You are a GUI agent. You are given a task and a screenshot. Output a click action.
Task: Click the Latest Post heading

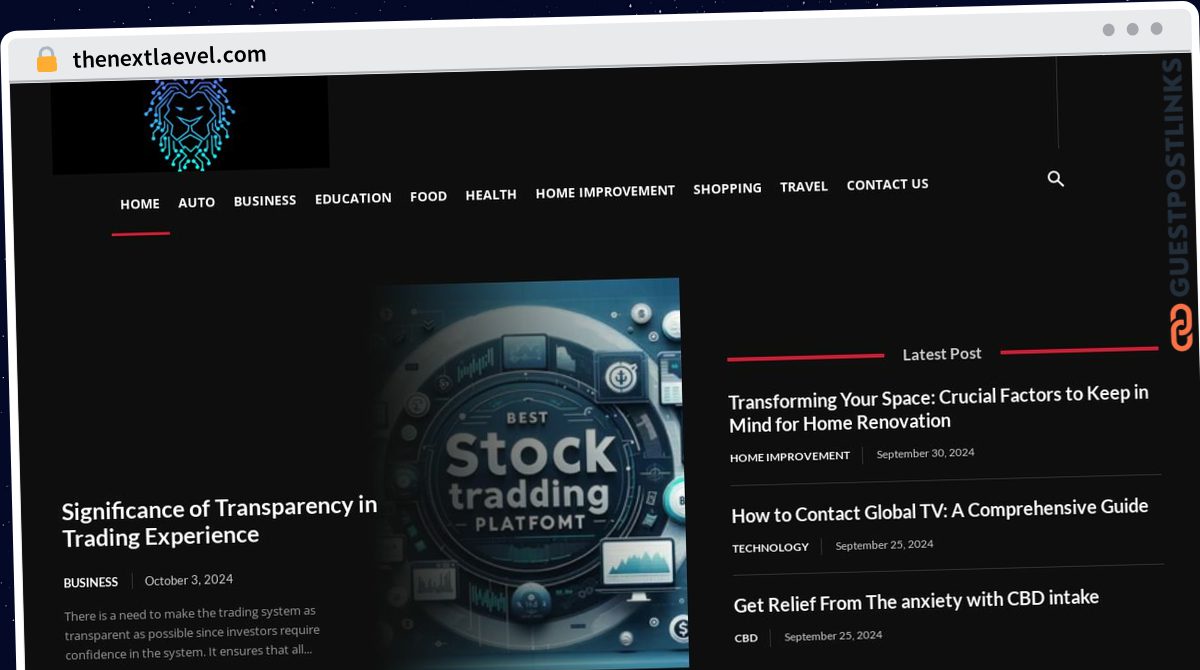click(942, 354)
